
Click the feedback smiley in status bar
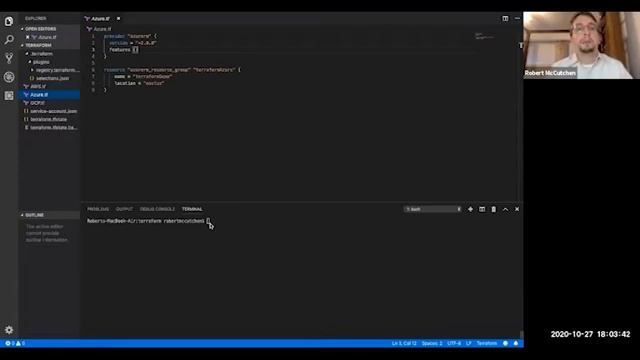pos(505,343)
